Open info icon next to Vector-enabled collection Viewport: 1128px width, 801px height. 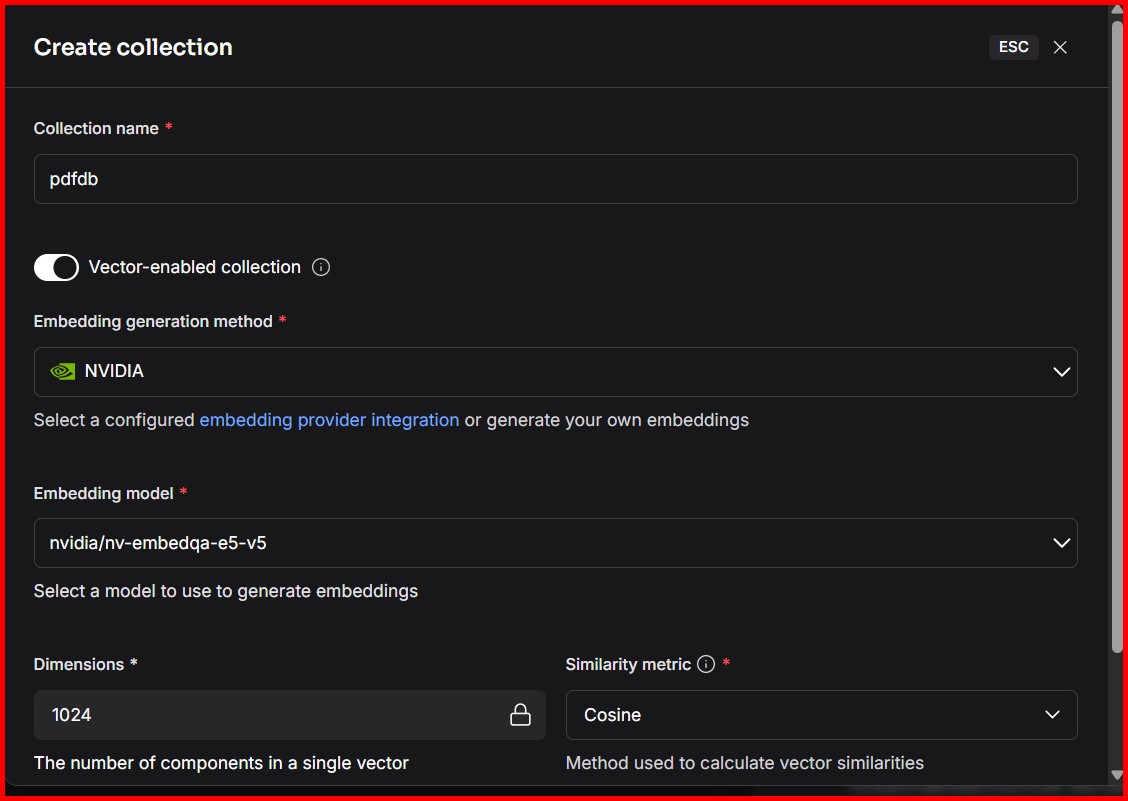(x=321, y=268)
